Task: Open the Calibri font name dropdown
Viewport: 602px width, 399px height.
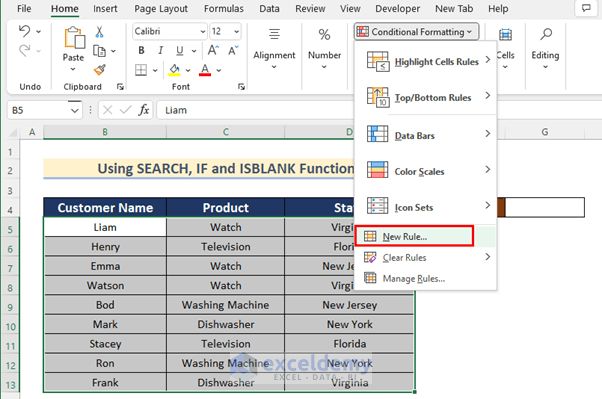Action: coord(203,31)
